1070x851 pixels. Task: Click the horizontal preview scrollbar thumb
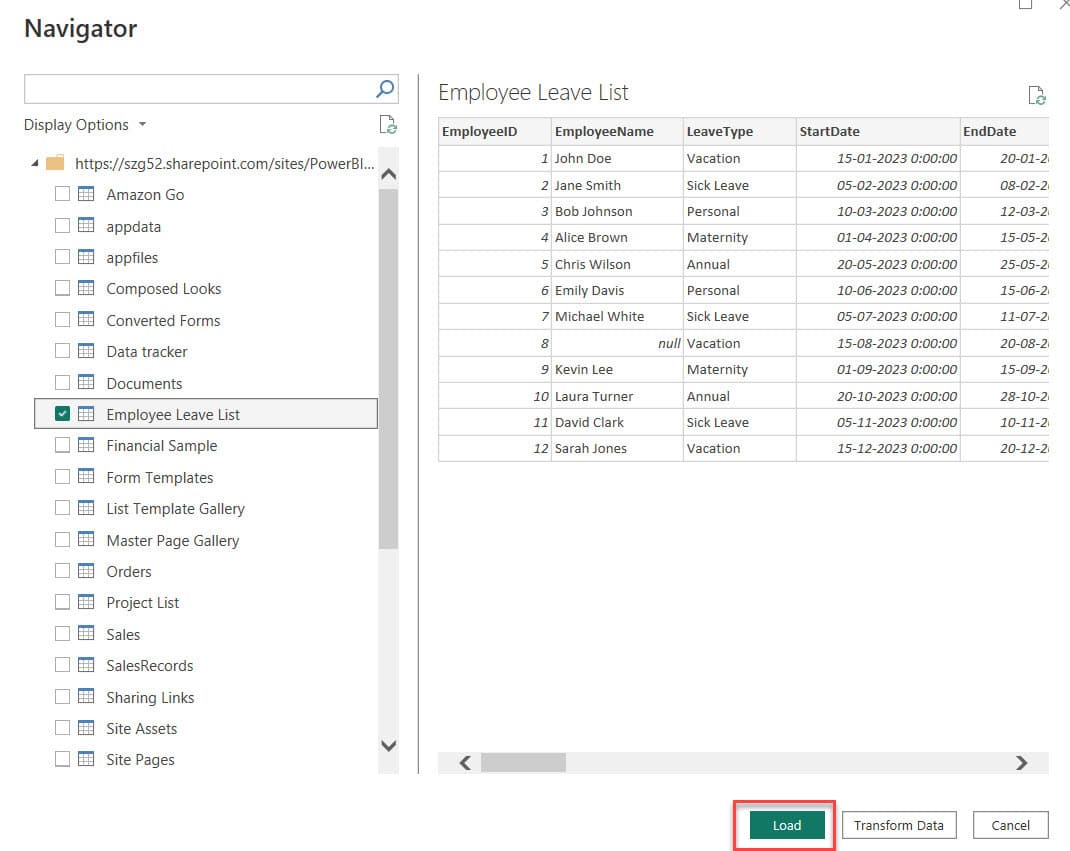(x=523, y=762)
